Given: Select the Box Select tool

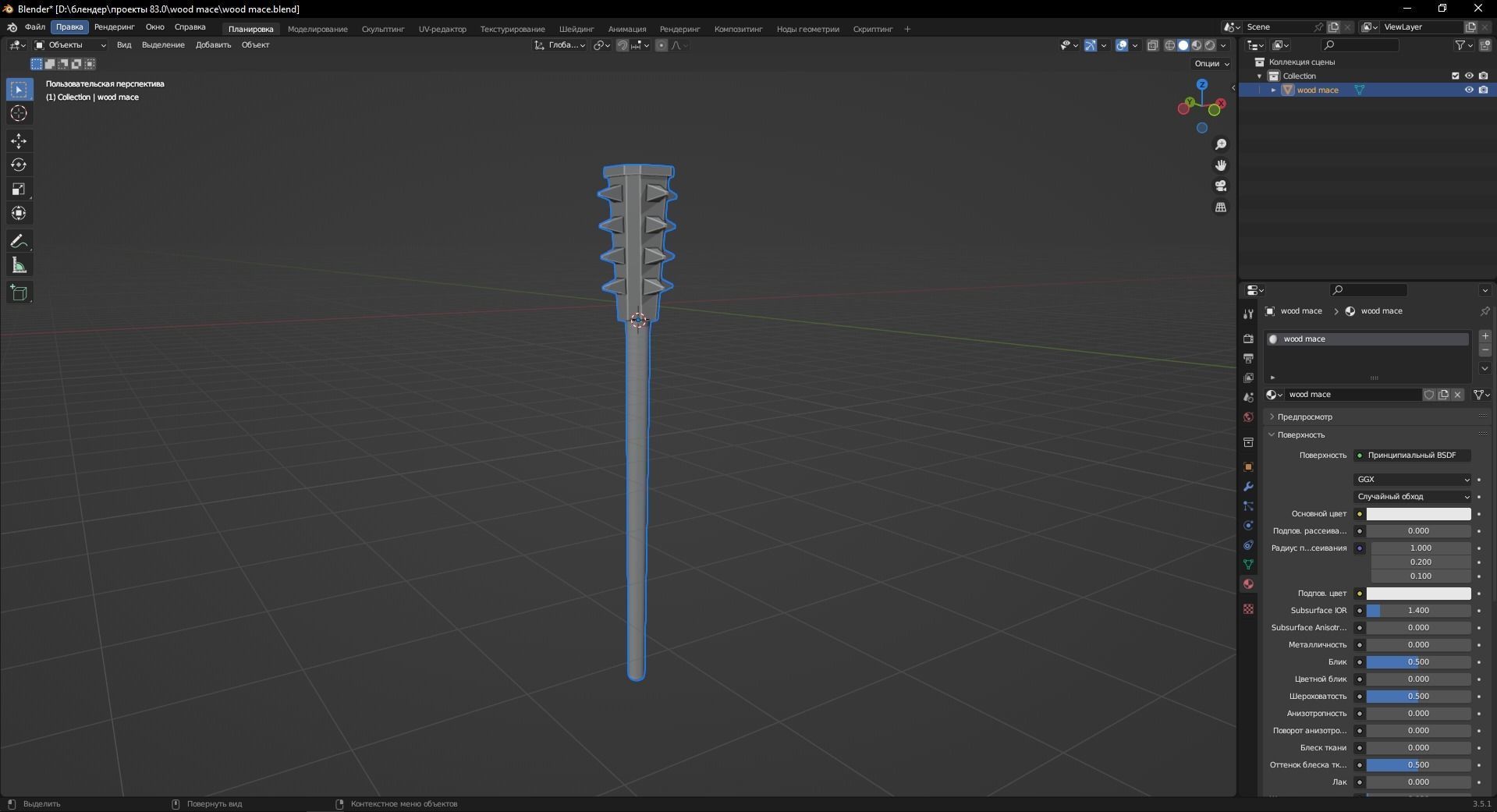Looking at the screenshot, I should click(19, 90).
